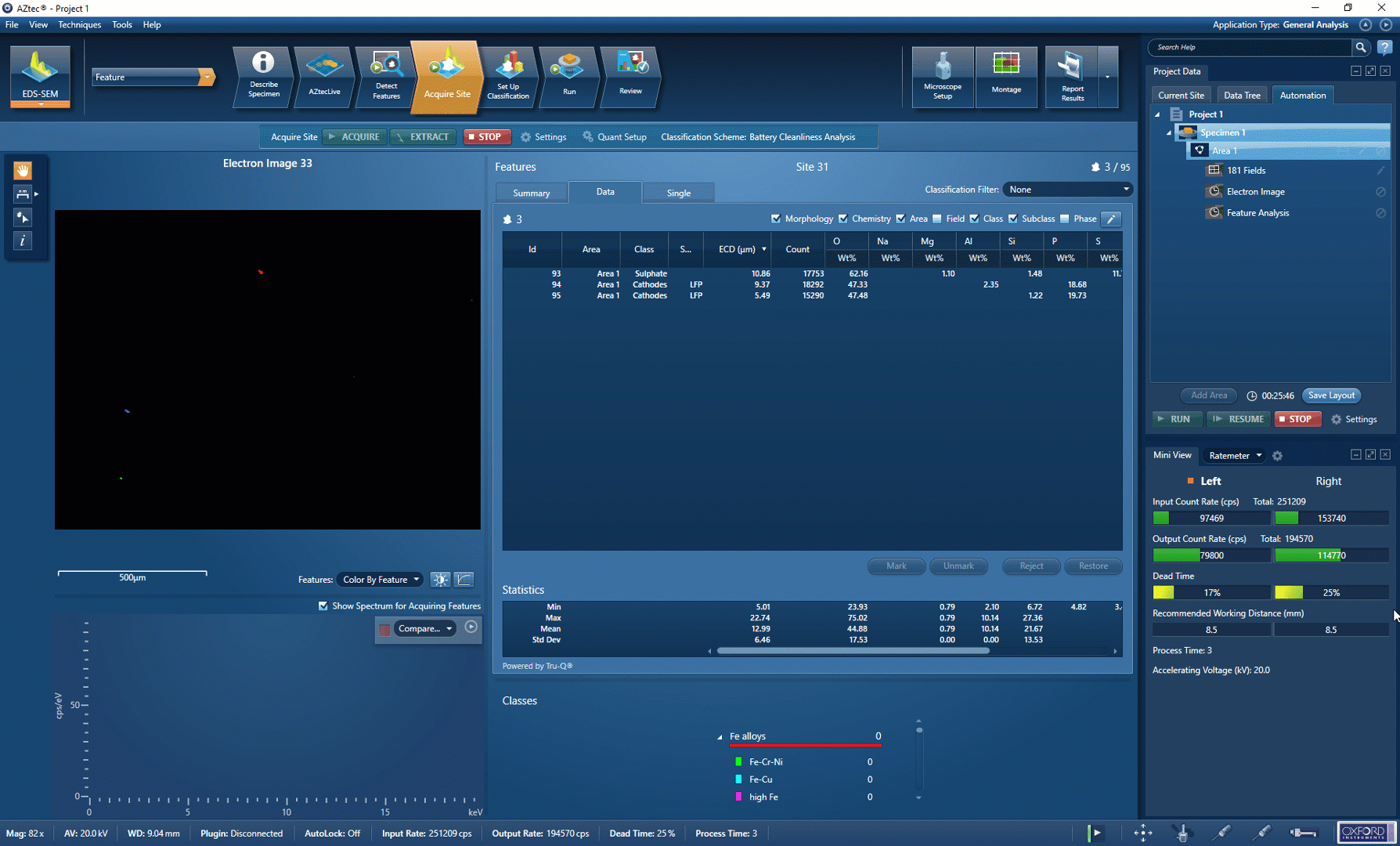This screenshot has width=1400, height=846.
Task: Click the Fe-Cr-Ni green color swatch
Action: click(738, 762)
